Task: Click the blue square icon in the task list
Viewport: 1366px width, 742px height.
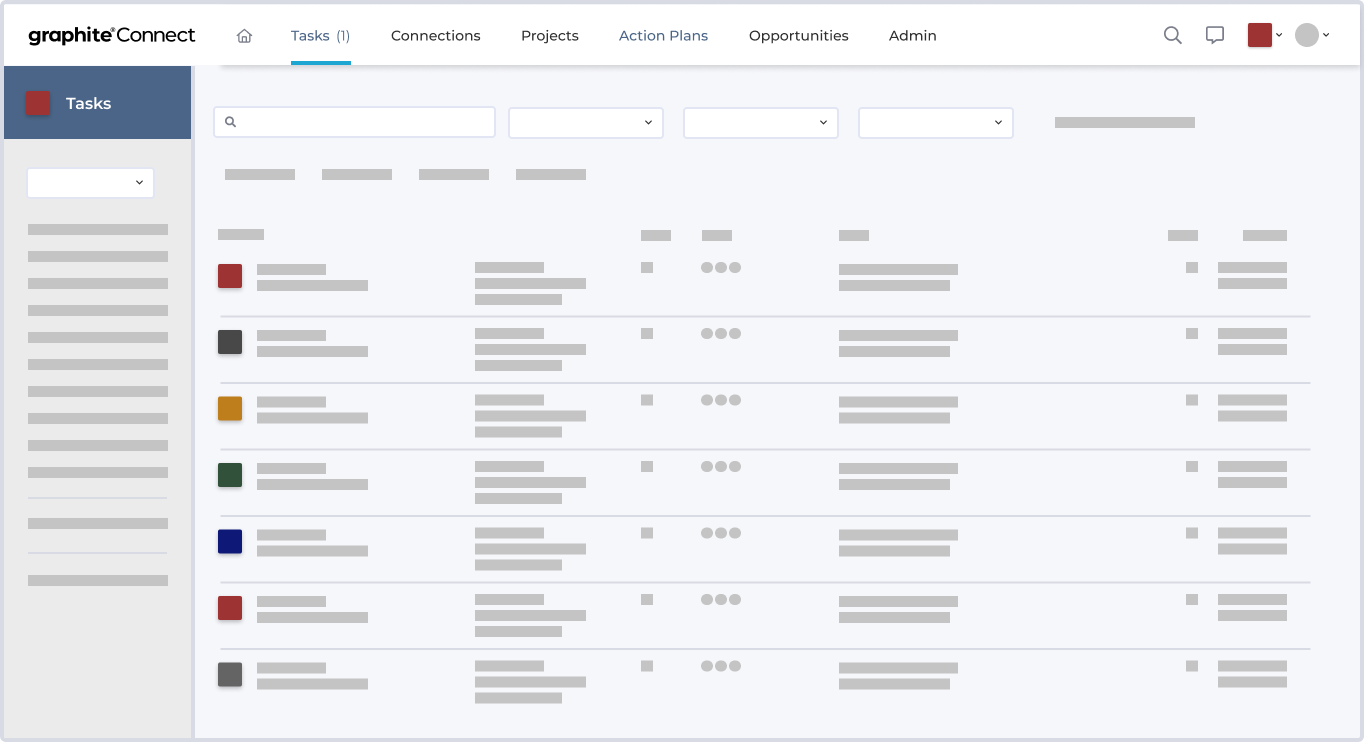Action: [x=230, y=541]
